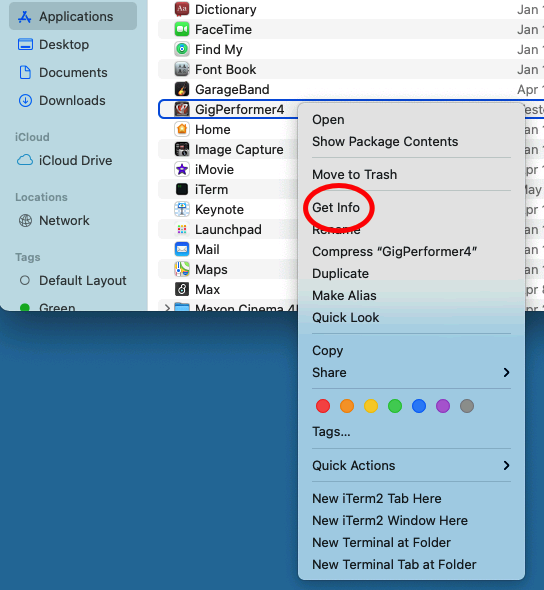The image size is (544, 590).
Task: Apply the purple tag color
Action: tap(443, 406)
